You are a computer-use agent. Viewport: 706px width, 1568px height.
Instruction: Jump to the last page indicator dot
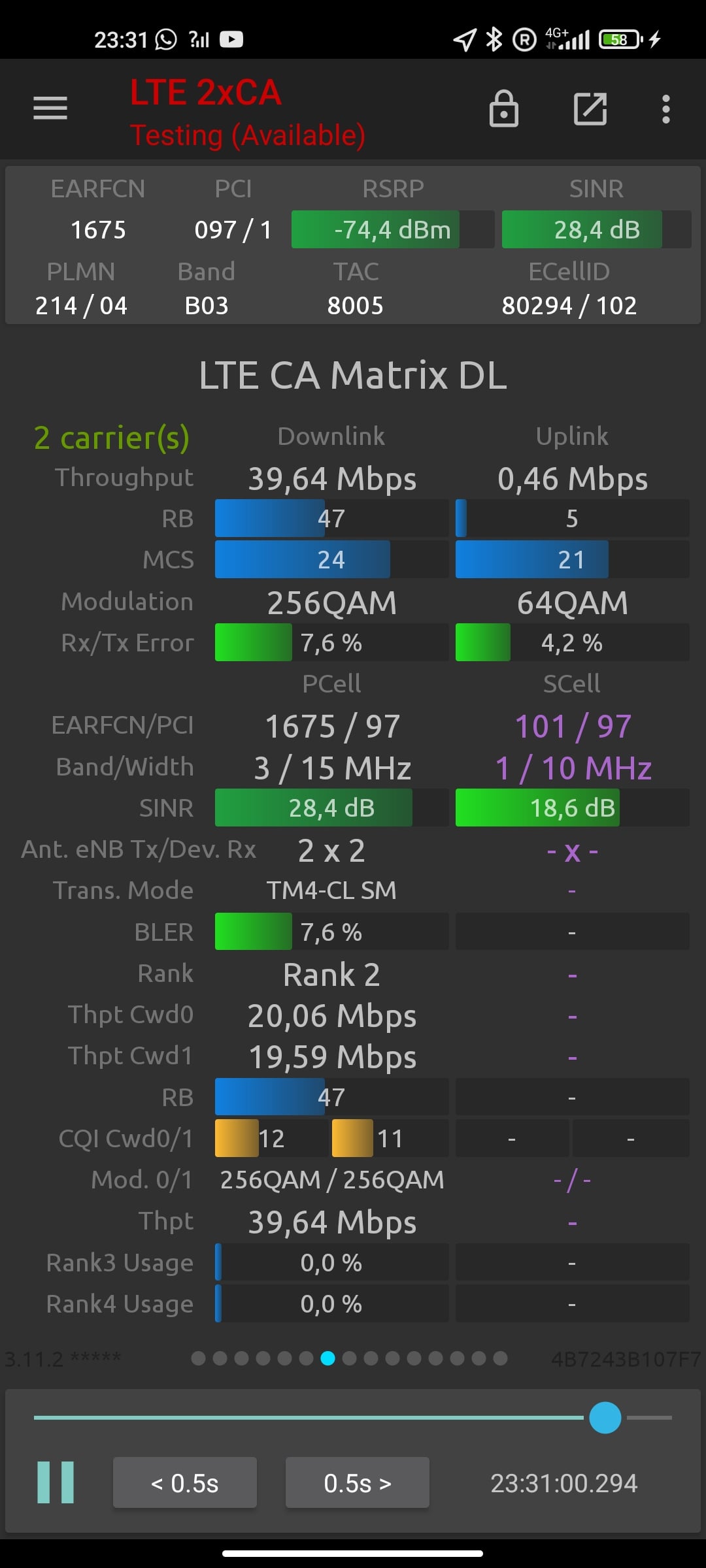pos(501,1359)
